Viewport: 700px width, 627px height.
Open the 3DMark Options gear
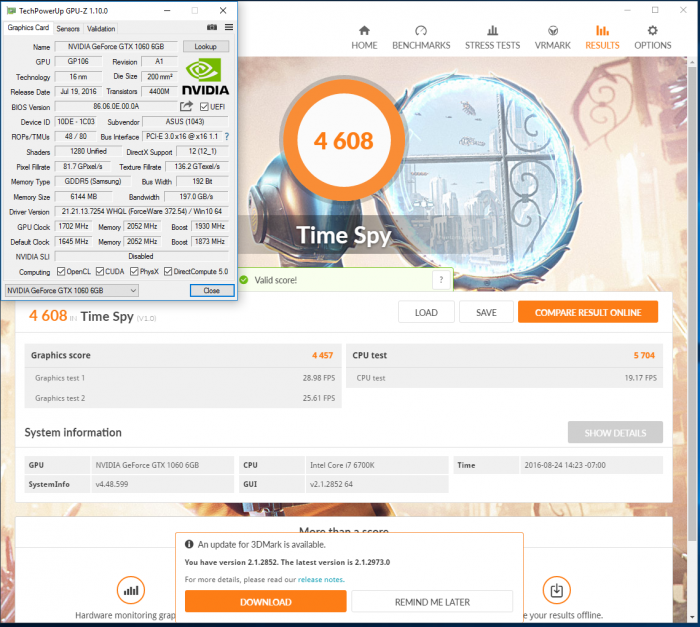[653, 38]
